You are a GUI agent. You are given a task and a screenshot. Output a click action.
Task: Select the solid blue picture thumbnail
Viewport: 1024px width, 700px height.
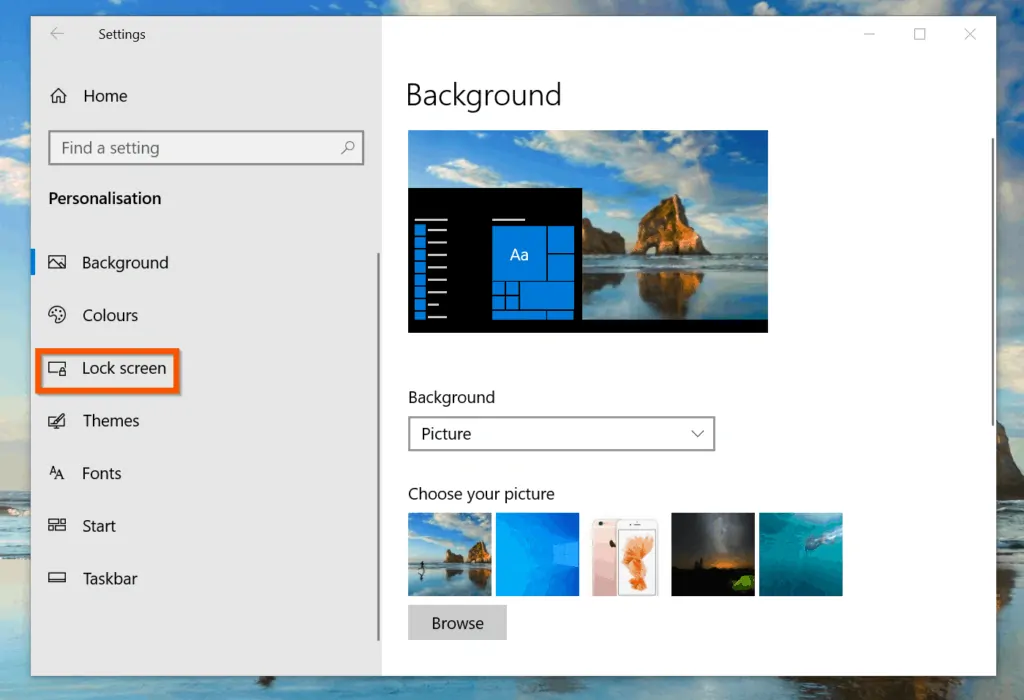[537, 554]
